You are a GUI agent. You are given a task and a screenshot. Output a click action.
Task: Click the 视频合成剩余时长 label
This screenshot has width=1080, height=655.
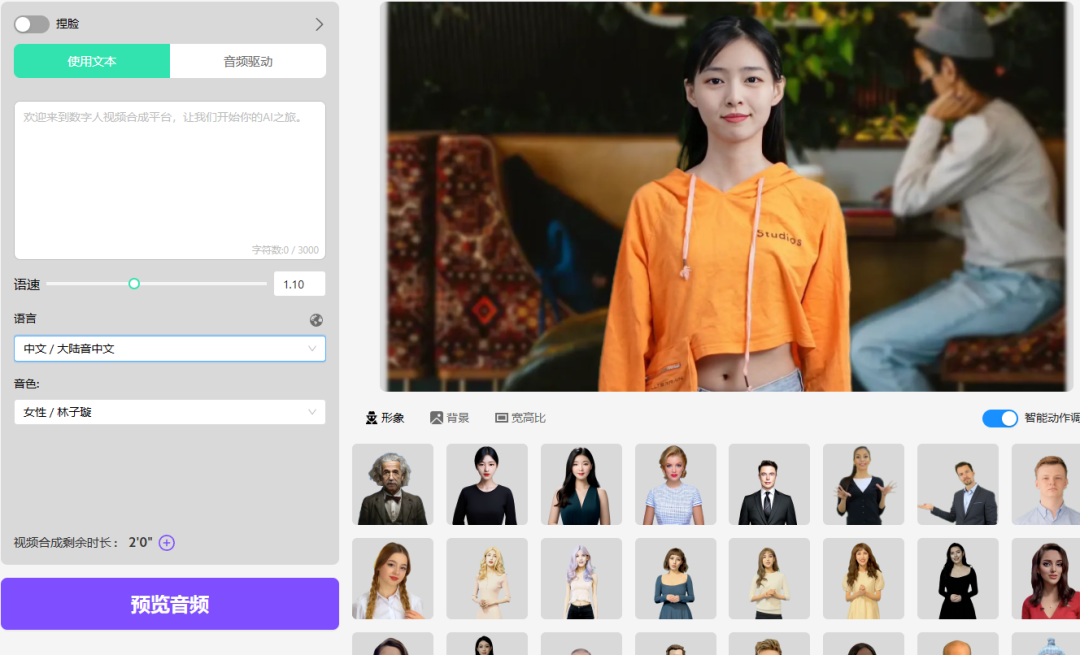66,543
